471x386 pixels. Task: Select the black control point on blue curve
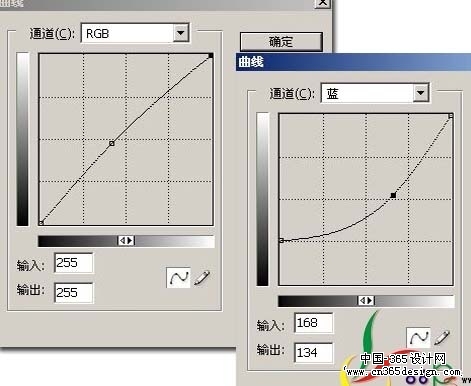click(393, 195)
